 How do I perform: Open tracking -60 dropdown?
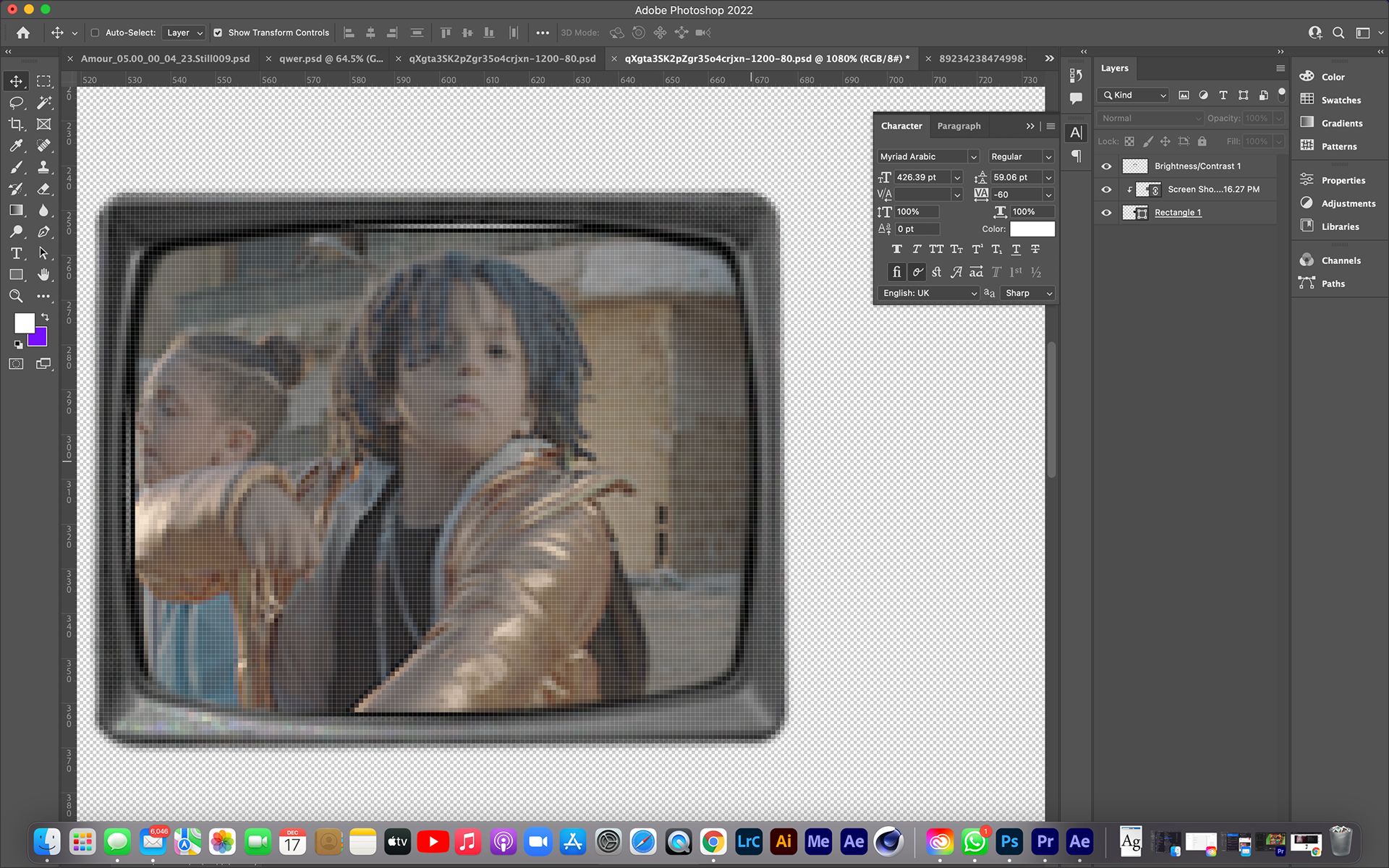point(1048,195)
